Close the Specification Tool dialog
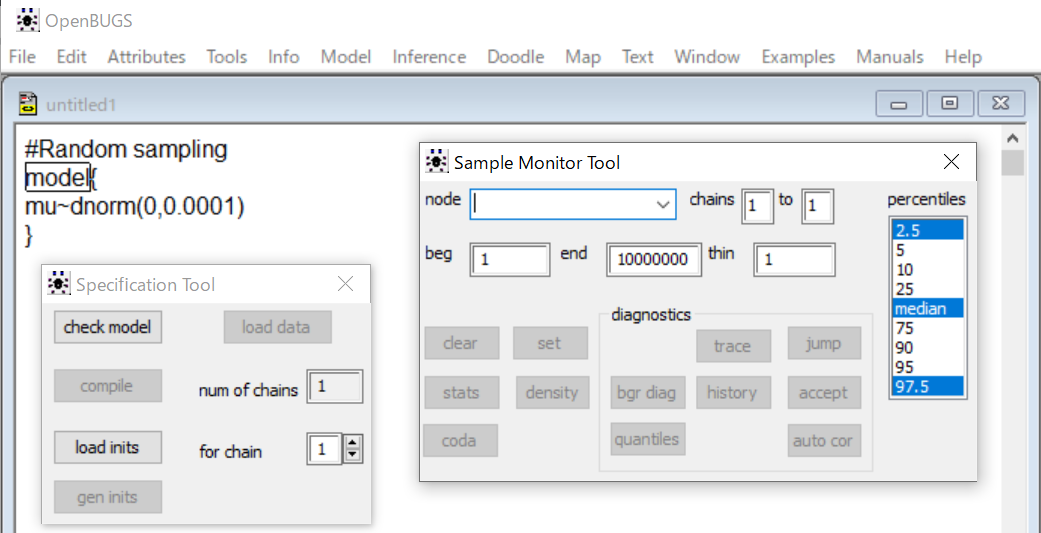This screenshot has width=1041, height=533. click(x=345, y=284)
